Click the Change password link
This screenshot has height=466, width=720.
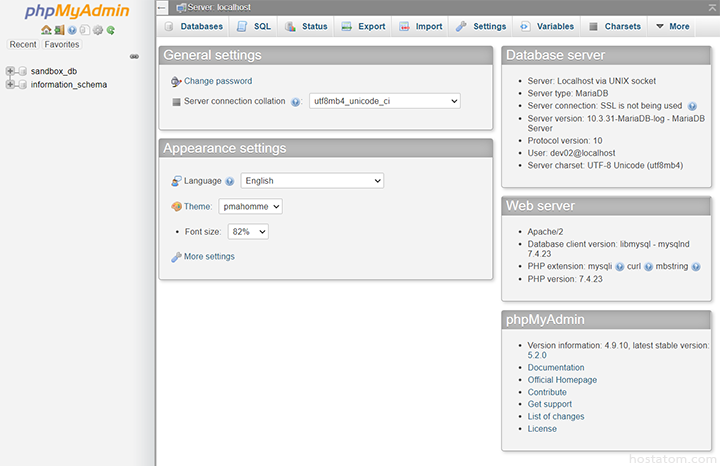pyautogui.click(x=217, y=81)
